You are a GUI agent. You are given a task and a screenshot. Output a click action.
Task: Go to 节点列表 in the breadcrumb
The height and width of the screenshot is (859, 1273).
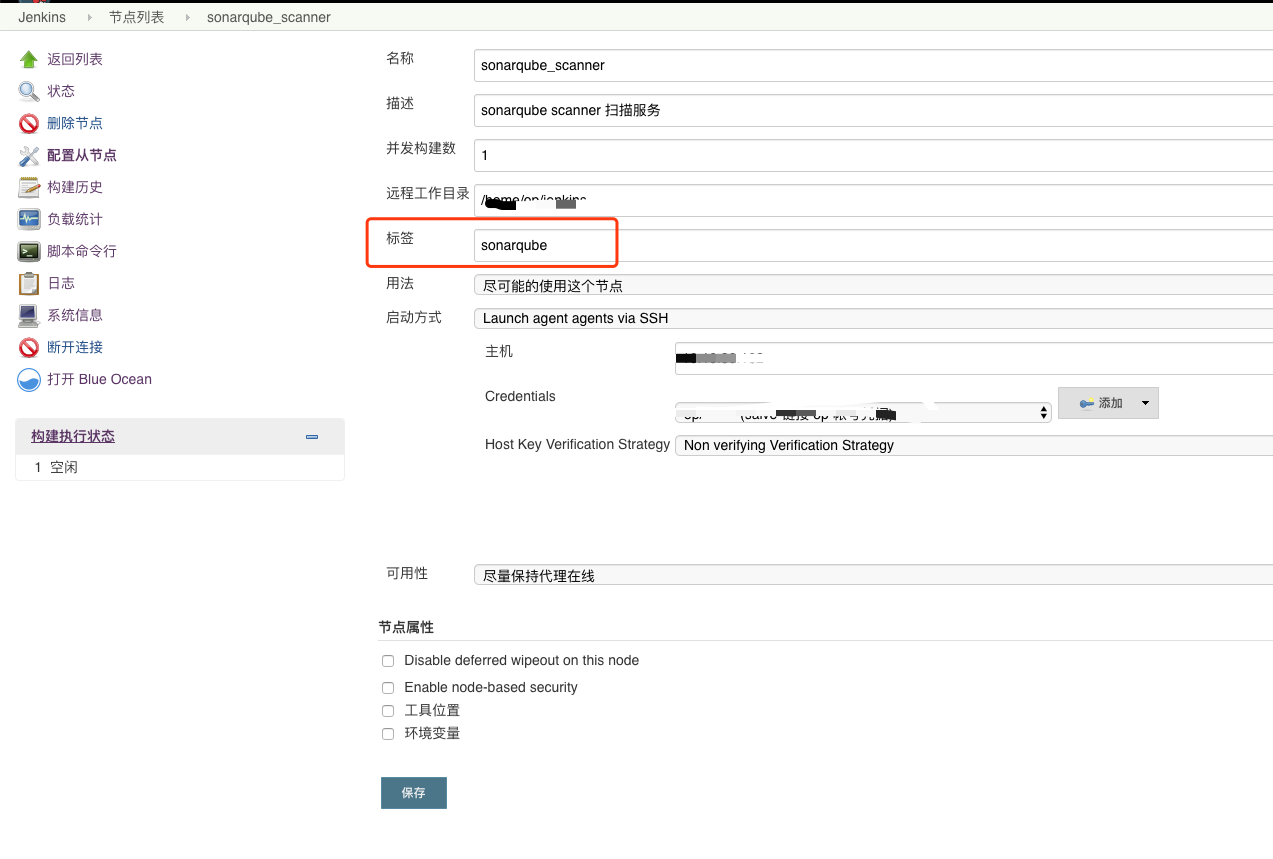click(136, 17)
